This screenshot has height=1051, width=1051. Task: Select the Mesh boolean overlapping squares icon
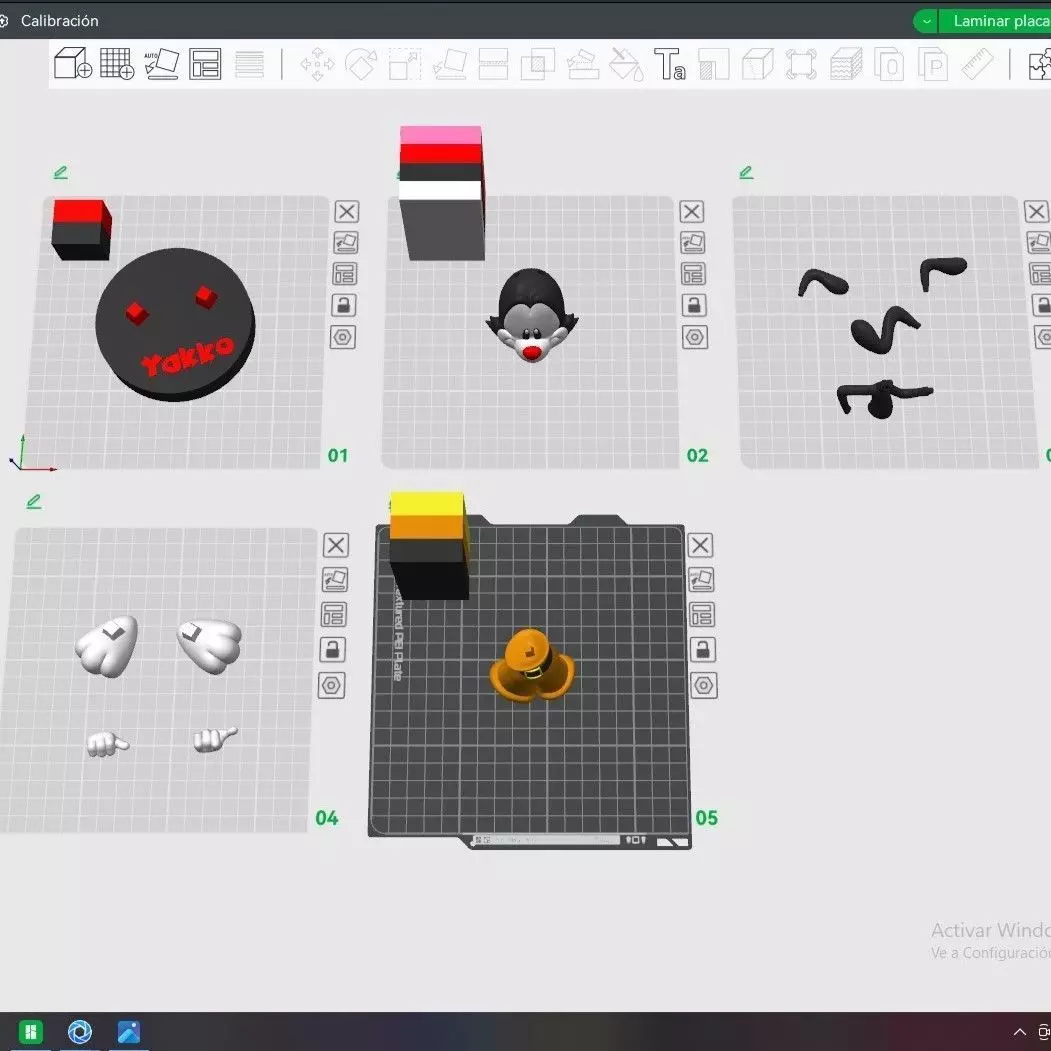[538, 64]
